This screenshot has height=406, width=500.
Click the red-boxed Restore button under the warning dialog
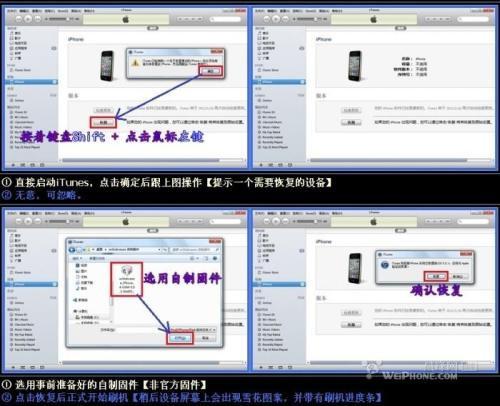click(103, 123)
